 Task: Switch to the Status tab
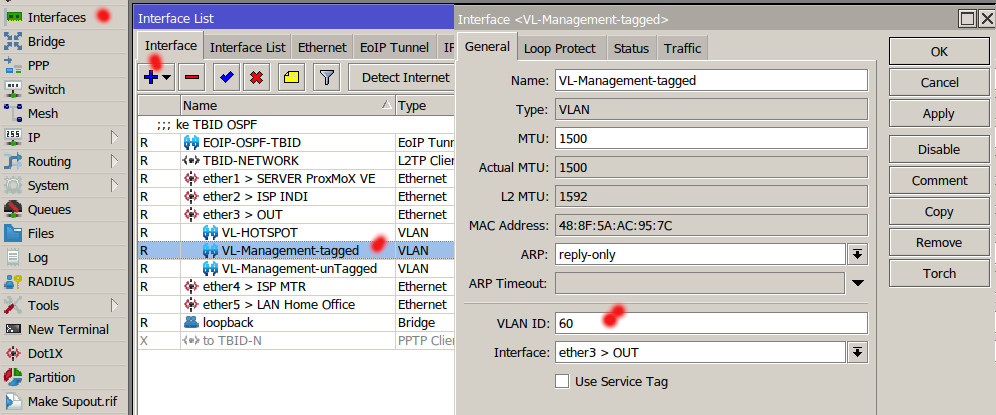pyautogui.click(x=631, y=48)
